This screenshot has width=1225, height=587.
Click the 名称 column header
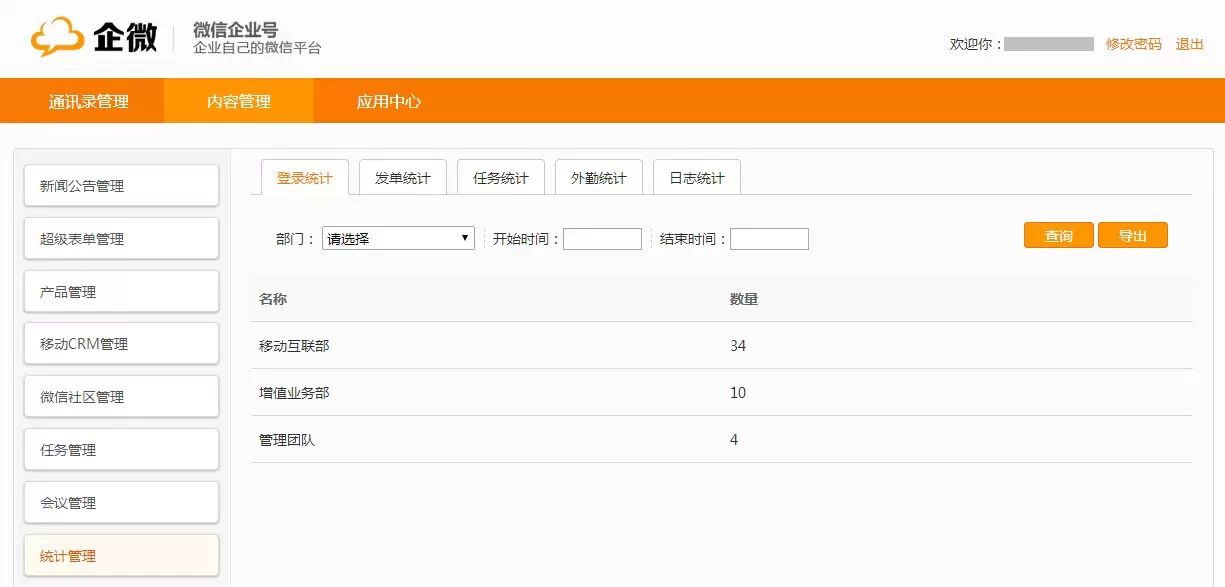tap(273, 299)
